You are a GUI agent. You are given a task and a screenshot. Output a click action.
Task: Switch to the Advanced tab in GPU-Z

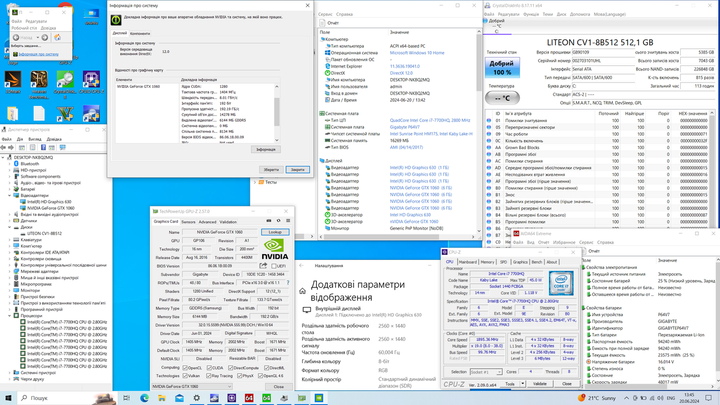point(207,222)
